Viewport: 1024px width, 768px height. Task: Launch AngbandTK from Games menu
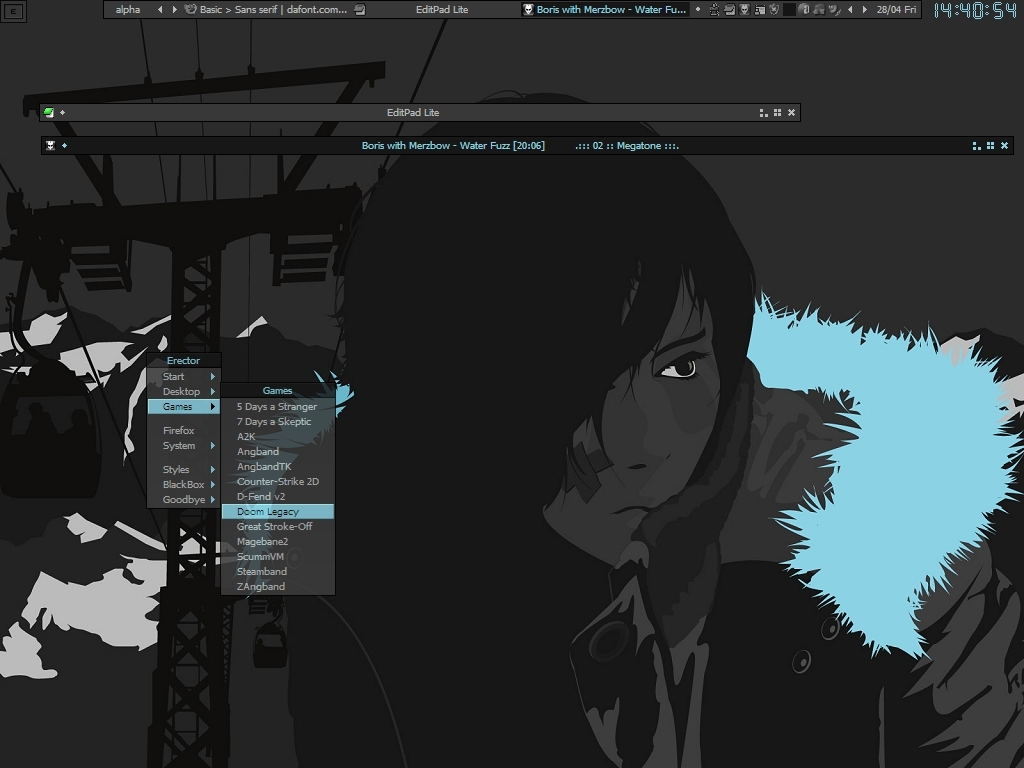(278, 466)
